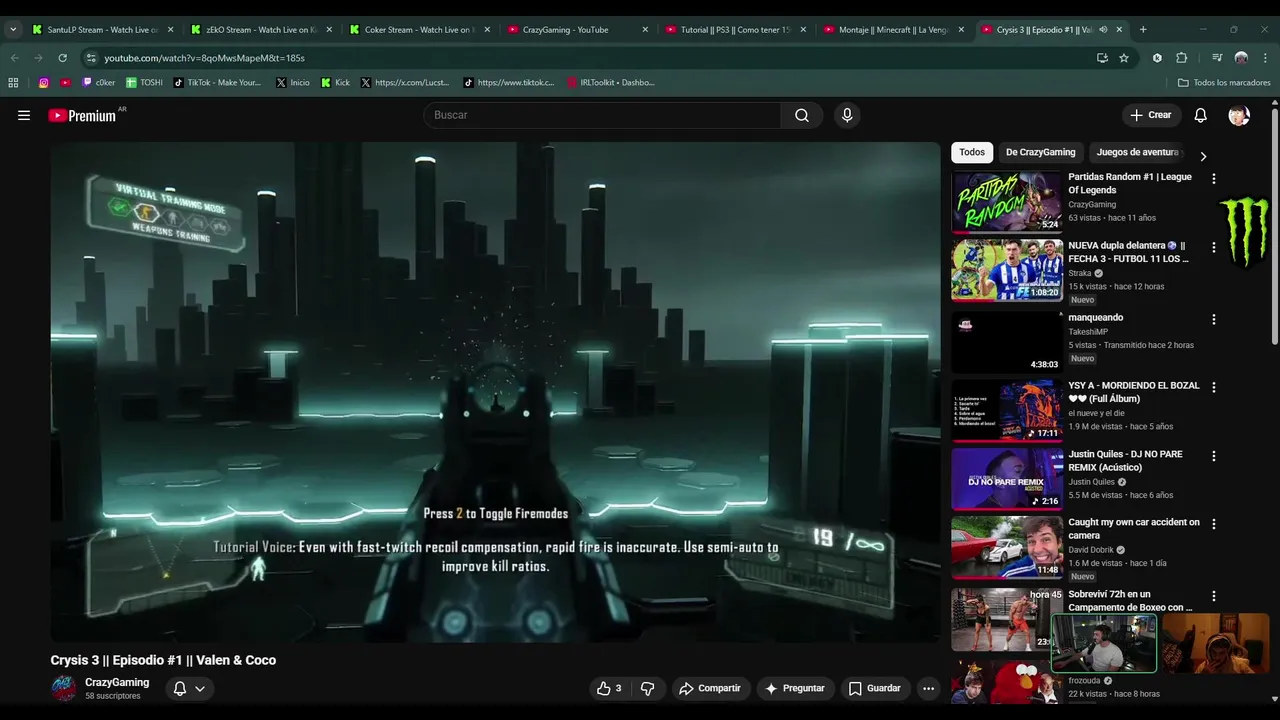Open the Inicio X bookmark
The image size is (1280, 720).
(292, 83)
